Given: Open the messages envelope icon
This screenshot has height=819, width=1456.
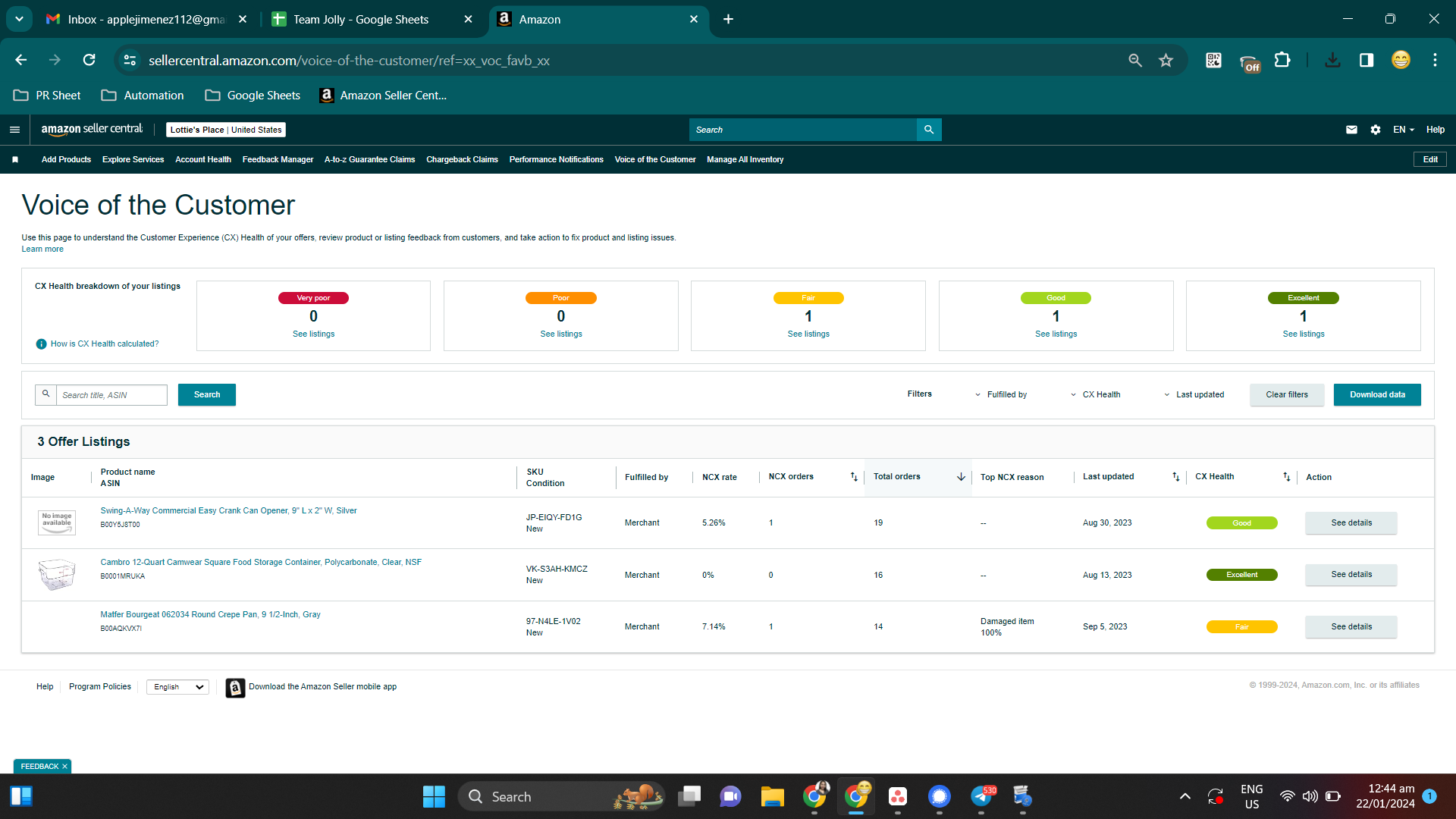Looking at the screenshot, I should [1351, 130].
